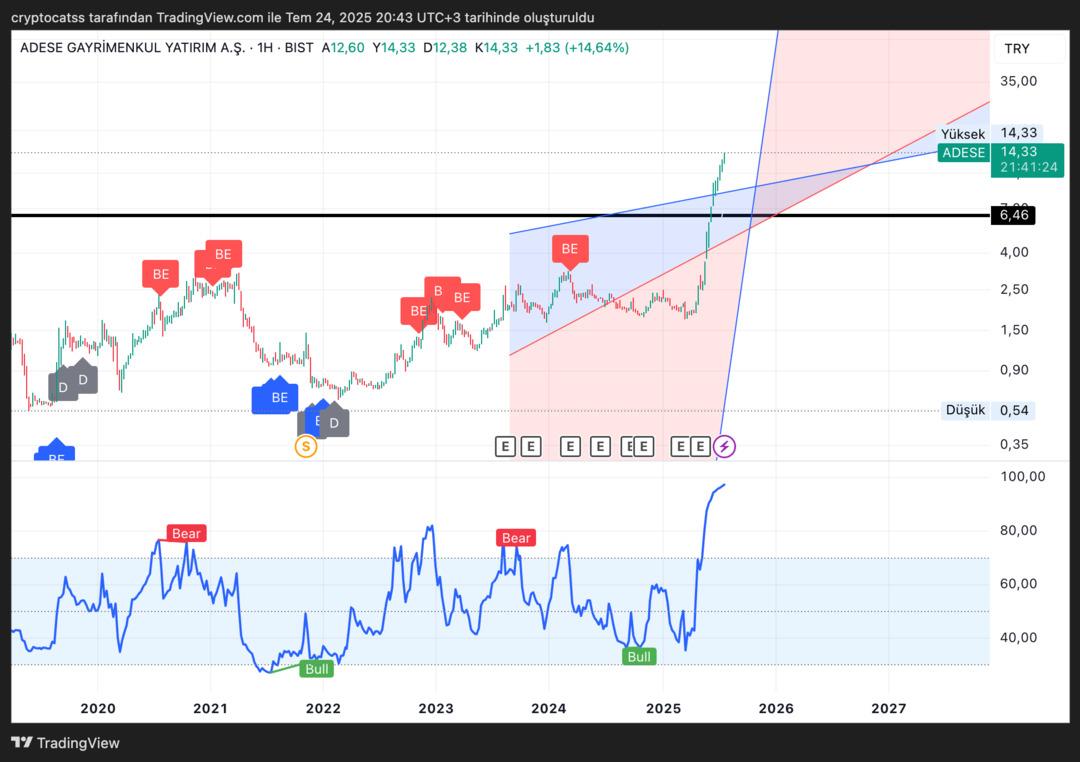Click the A12,60 open value
The height and width of the screenshot is (762, 1080).
tap(343, 48)
